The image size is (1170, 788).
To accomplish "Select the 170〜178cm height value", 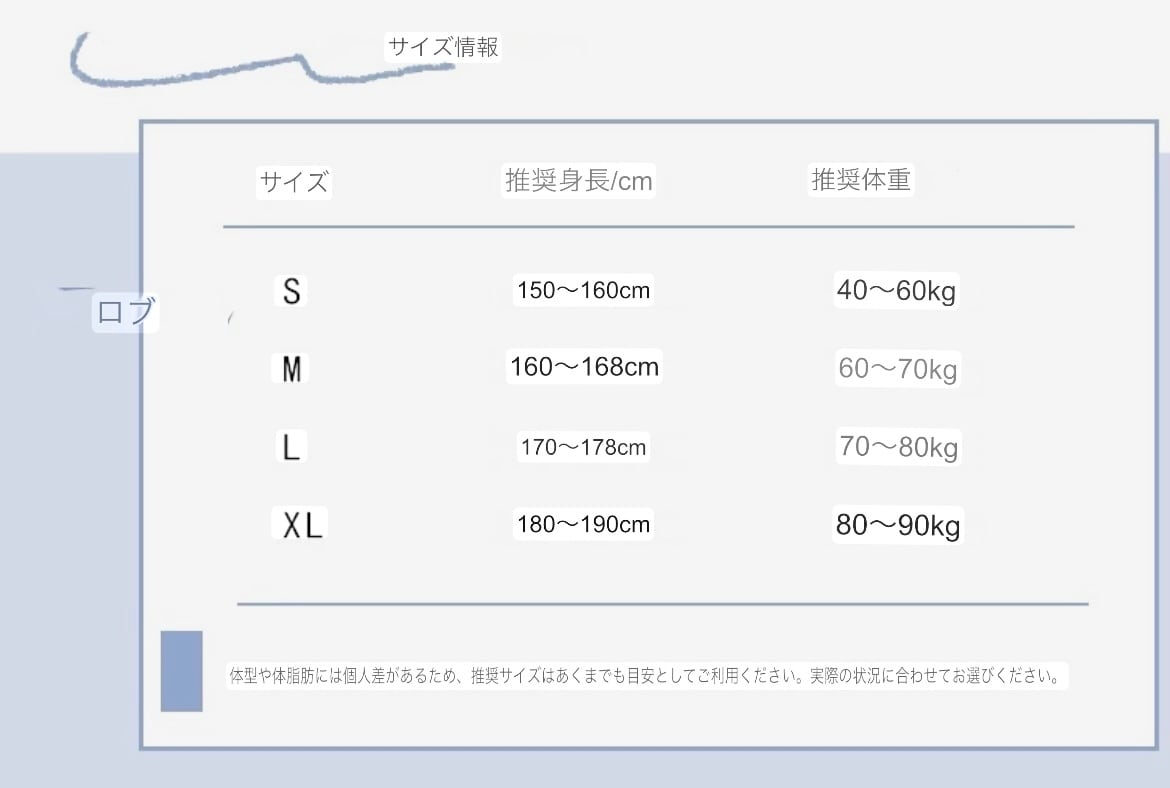I will click(x=583, y=447).
